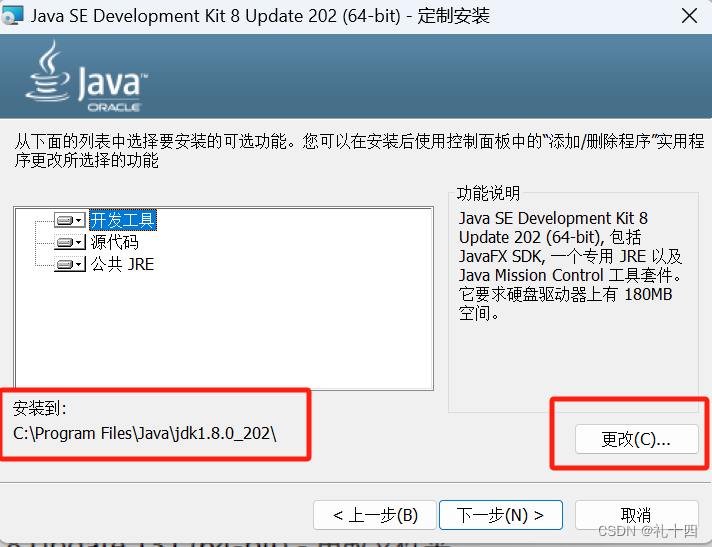Cancel installation with 取消 button
The height and width of the screenshot is (547, 712).
[637, 515]
